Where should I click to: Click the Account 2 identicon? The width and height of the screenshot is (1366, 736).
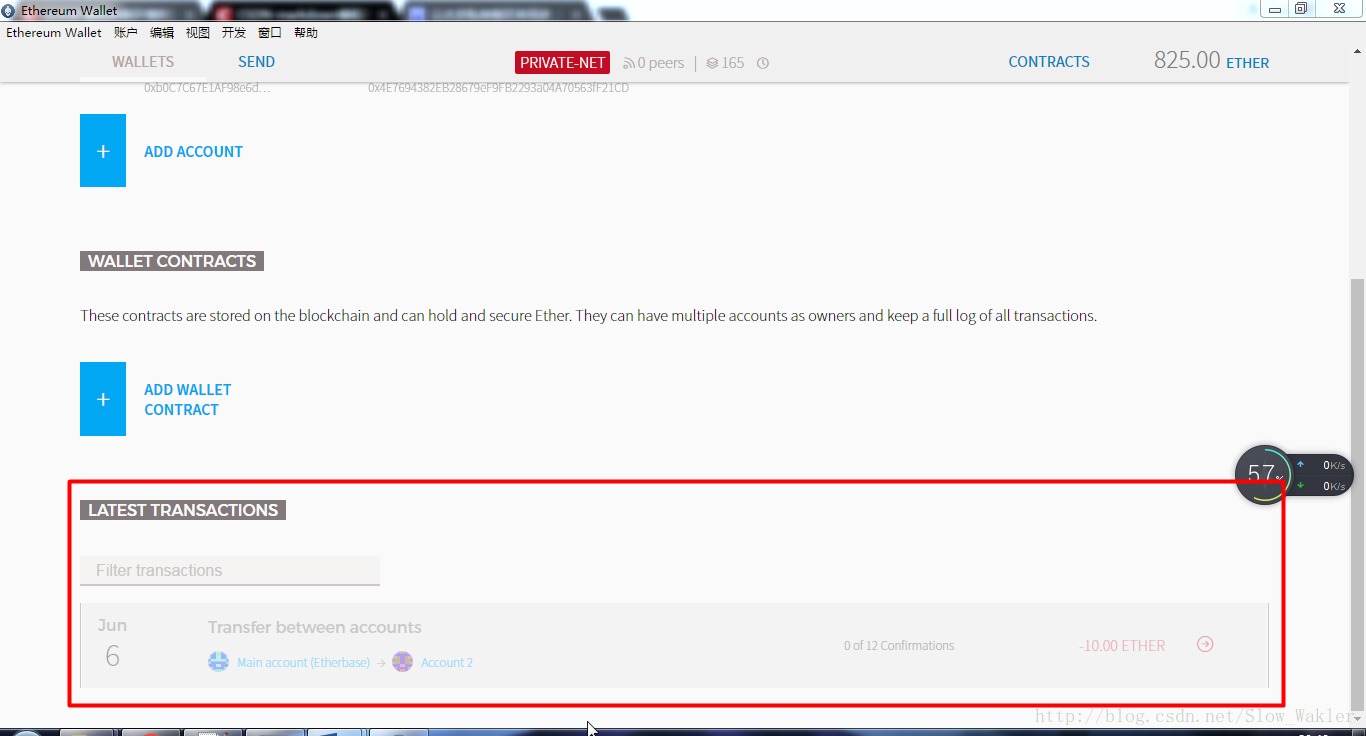point(402,661)
